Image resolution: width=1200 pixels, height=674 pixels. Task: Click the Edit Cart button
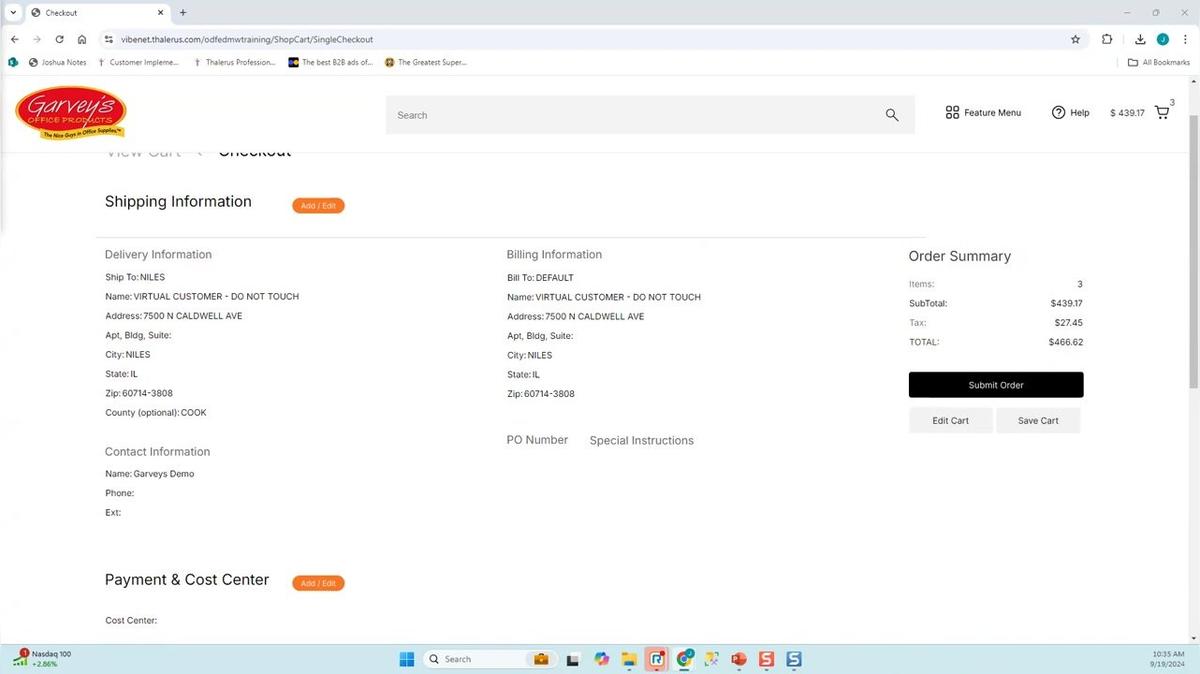coord(950,421)
